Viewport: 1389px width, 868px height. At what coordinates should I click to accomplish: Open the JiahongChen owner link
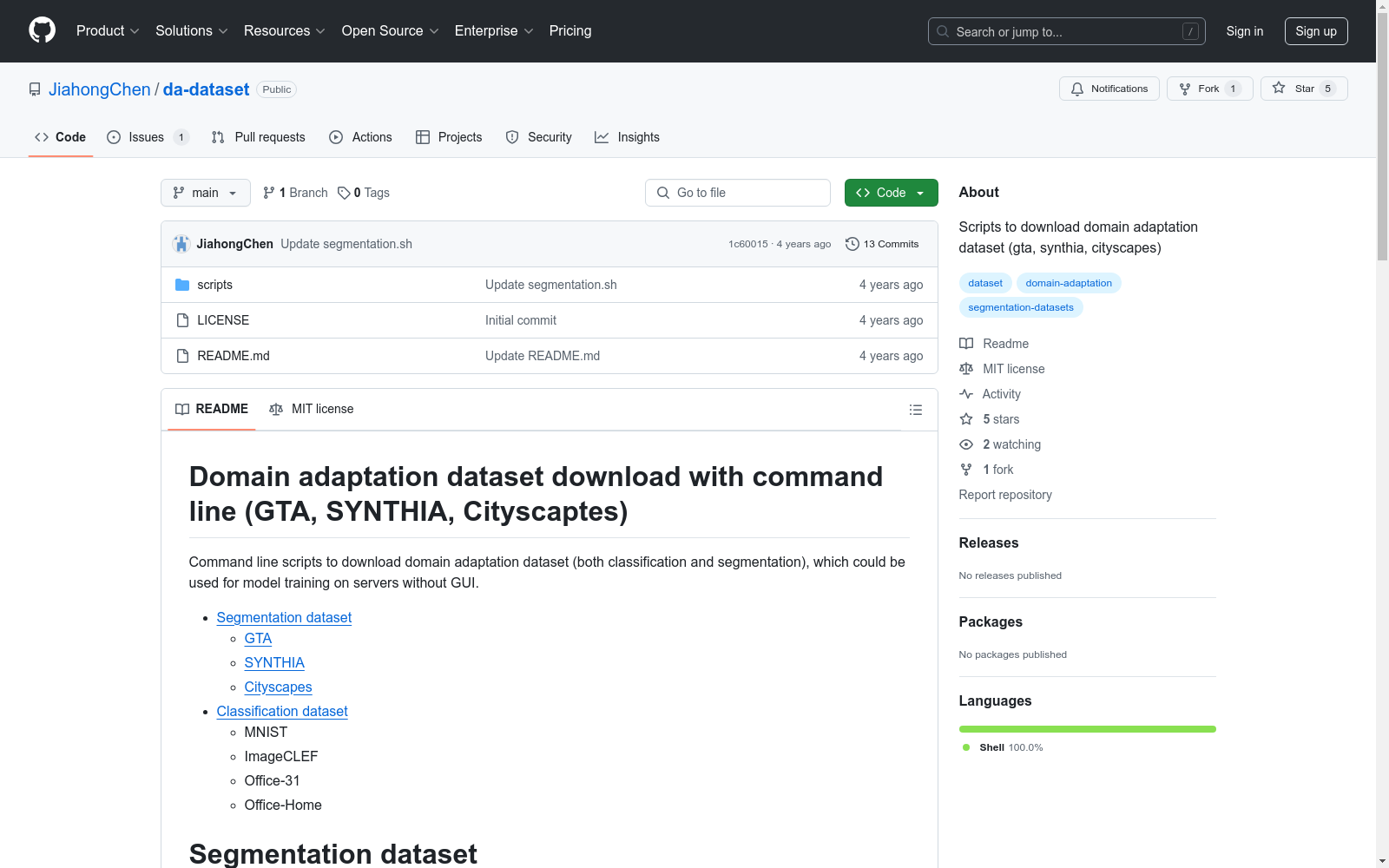coord(100,89)
